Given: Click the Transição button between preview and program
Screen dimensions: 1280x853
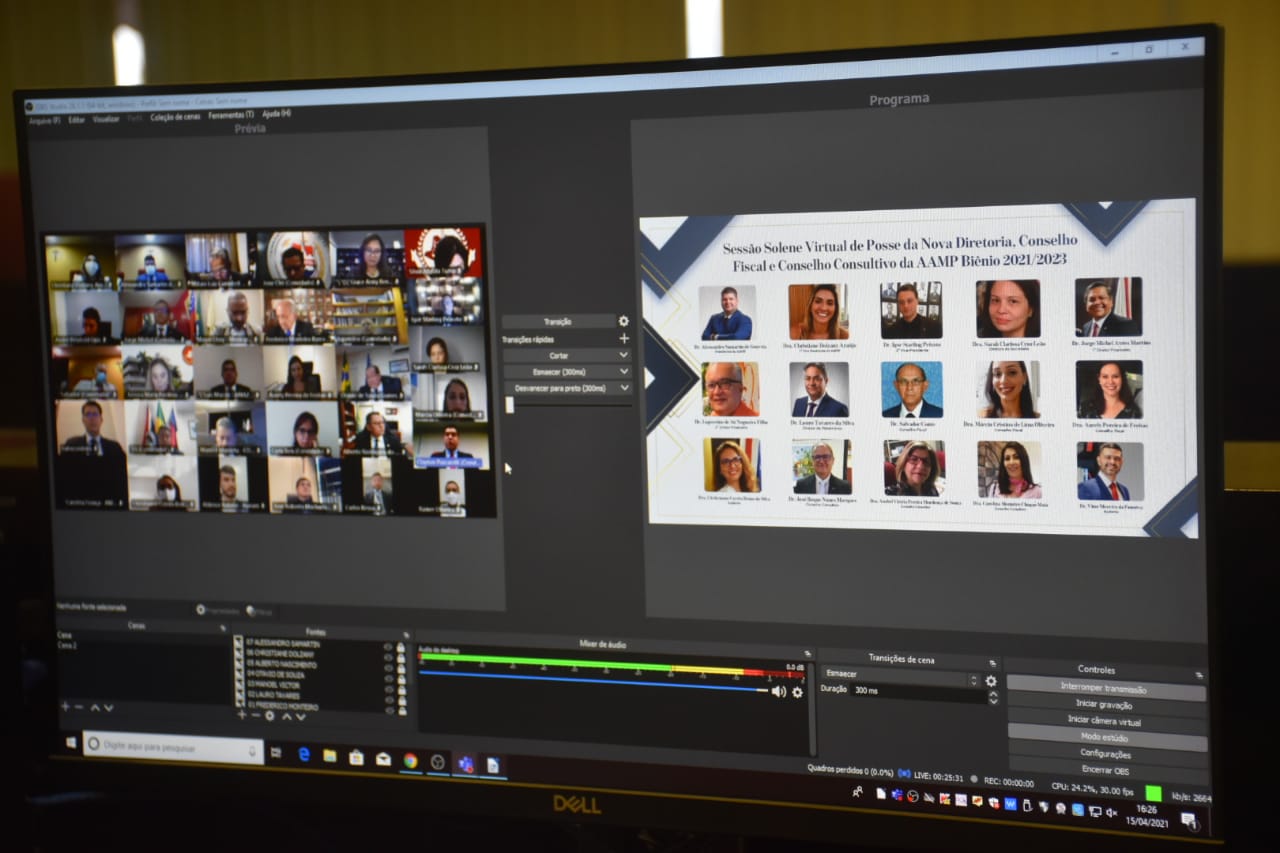Looking at the screenshot, I should pyautogui.click(x=558, y=321).
